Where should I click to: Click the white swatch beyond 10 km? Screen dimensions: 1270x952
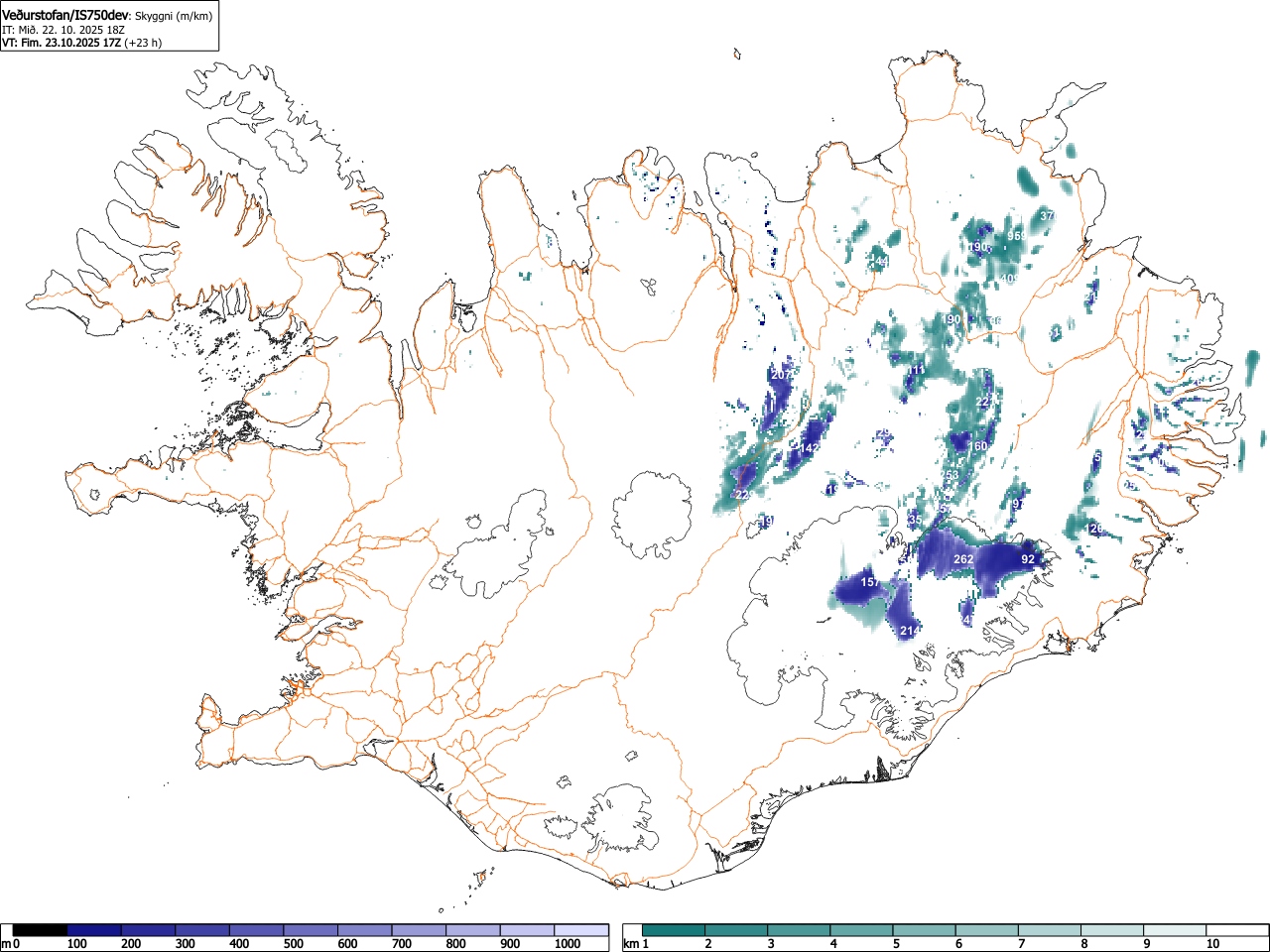coord(1236,930)
